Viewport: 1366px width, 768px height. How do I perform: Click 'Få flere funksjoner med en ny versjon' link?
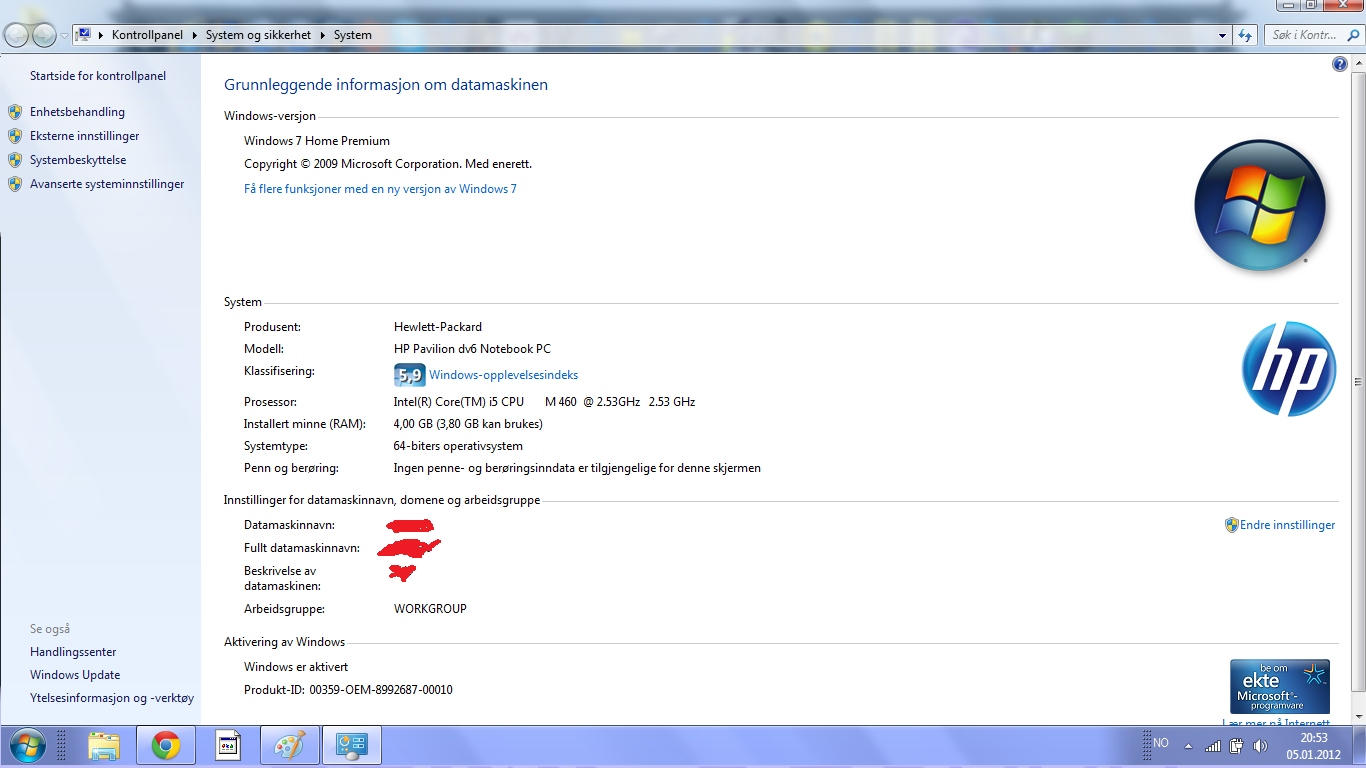(x=380, y=189)
